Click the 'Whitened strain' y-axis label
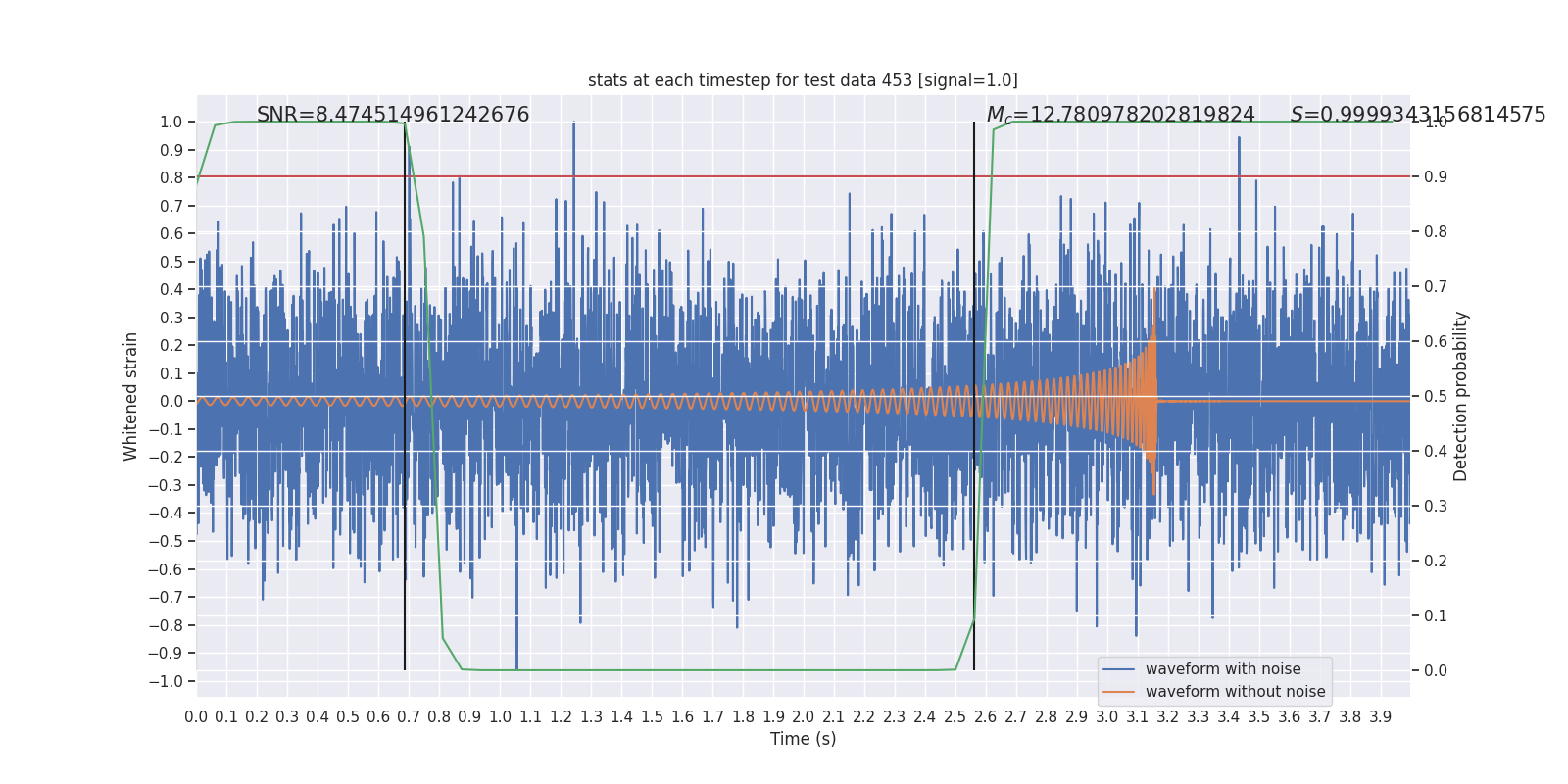The image size is (1568, 784). click(130, 396)
